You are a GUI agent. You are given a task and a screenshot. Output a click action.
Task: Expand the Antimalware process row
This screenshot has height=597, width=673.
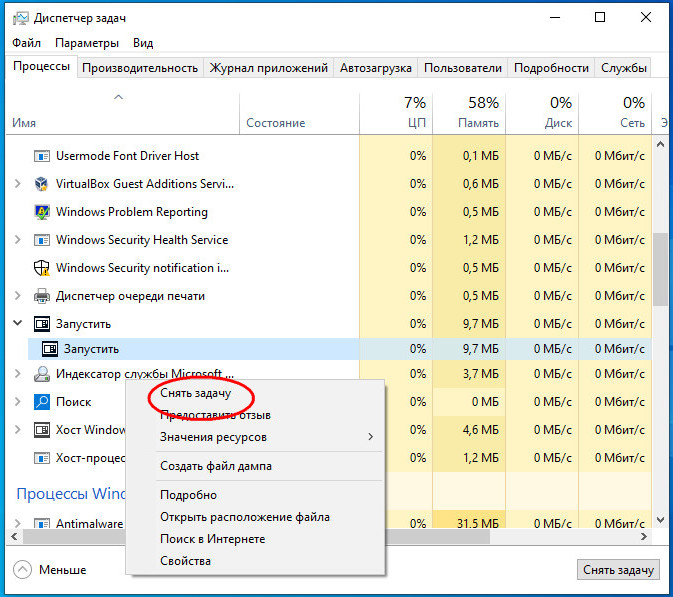[x=18, y=523]
